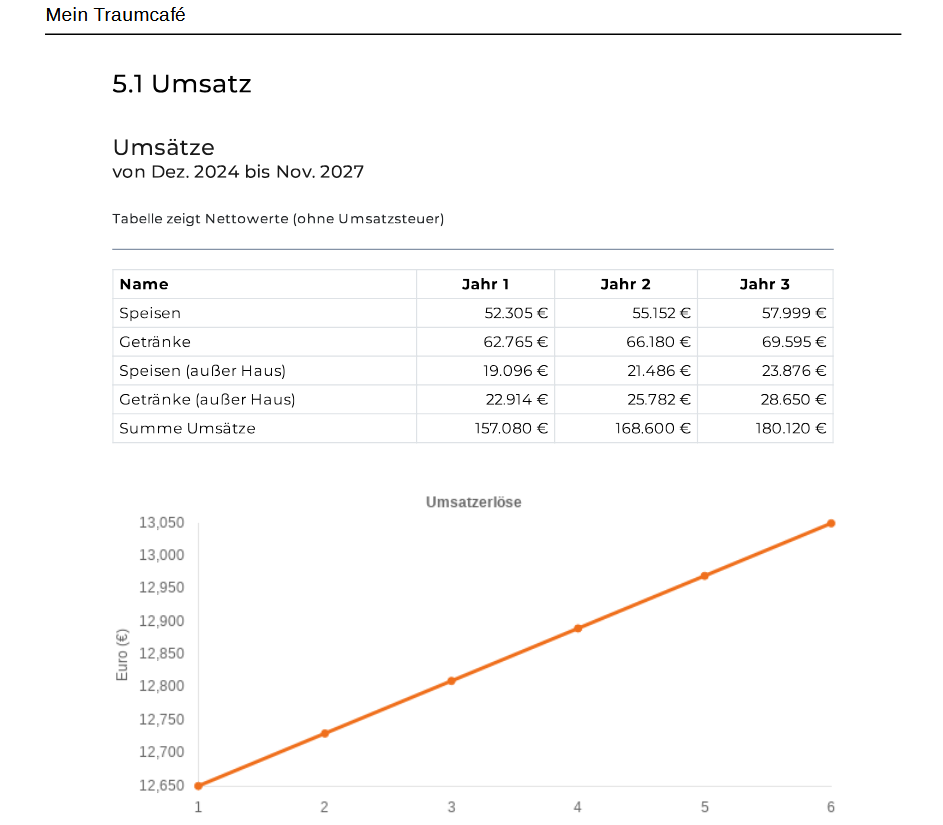This screenshot has width=943, height=825.
Task: Click the chart data point at month 3
Action: [452, 681]
